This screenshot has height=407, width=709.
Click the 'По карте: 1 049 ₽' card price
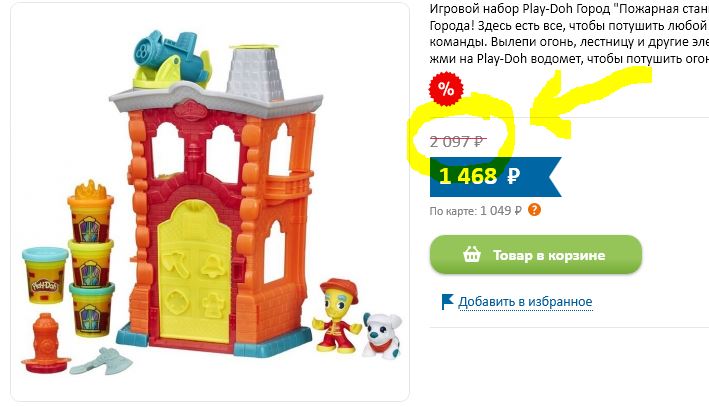[475, 211]
